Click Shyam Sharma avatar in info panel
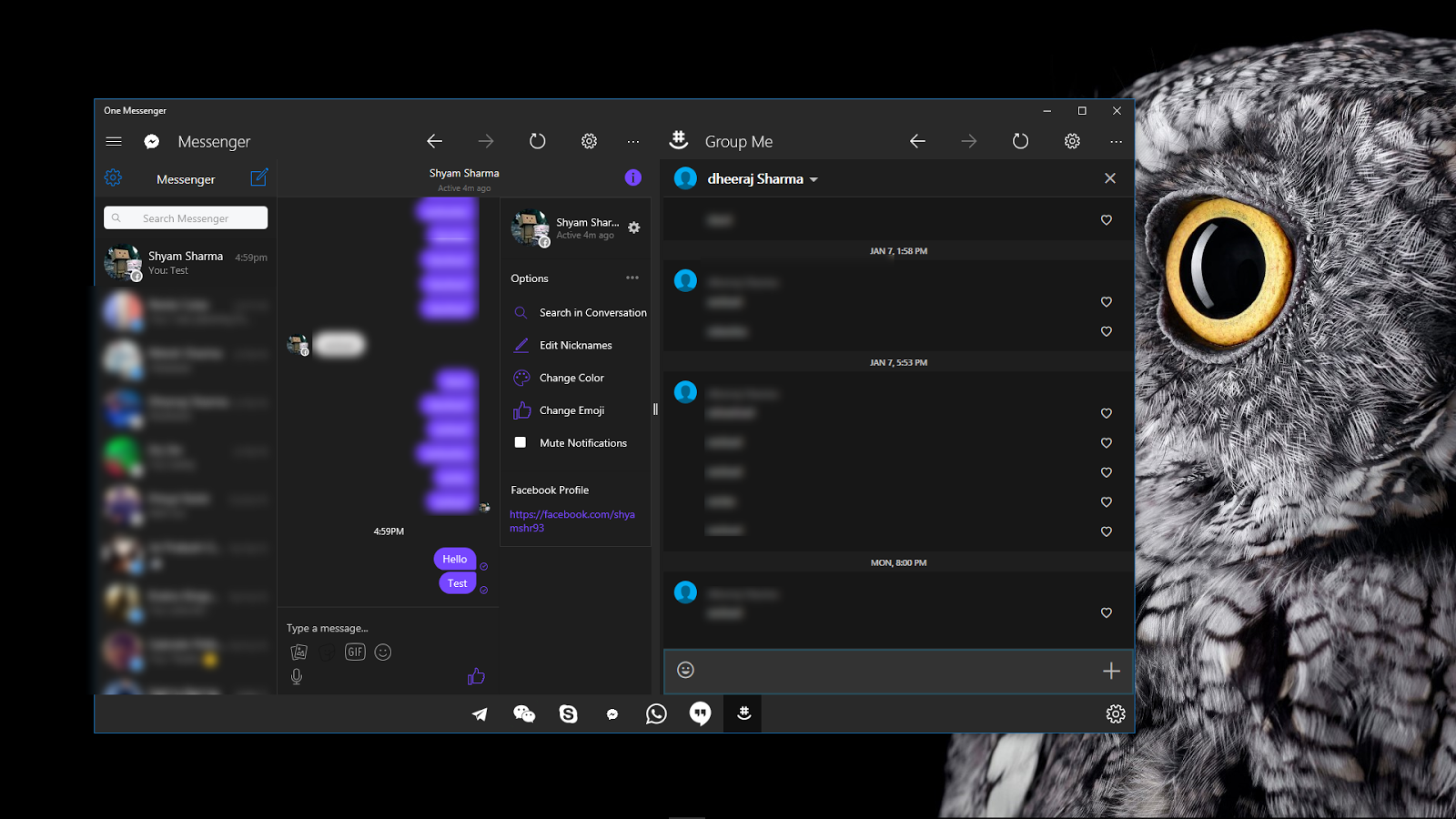The height and width of the screenshot is (819, 1456). click(x=530, y=227)
